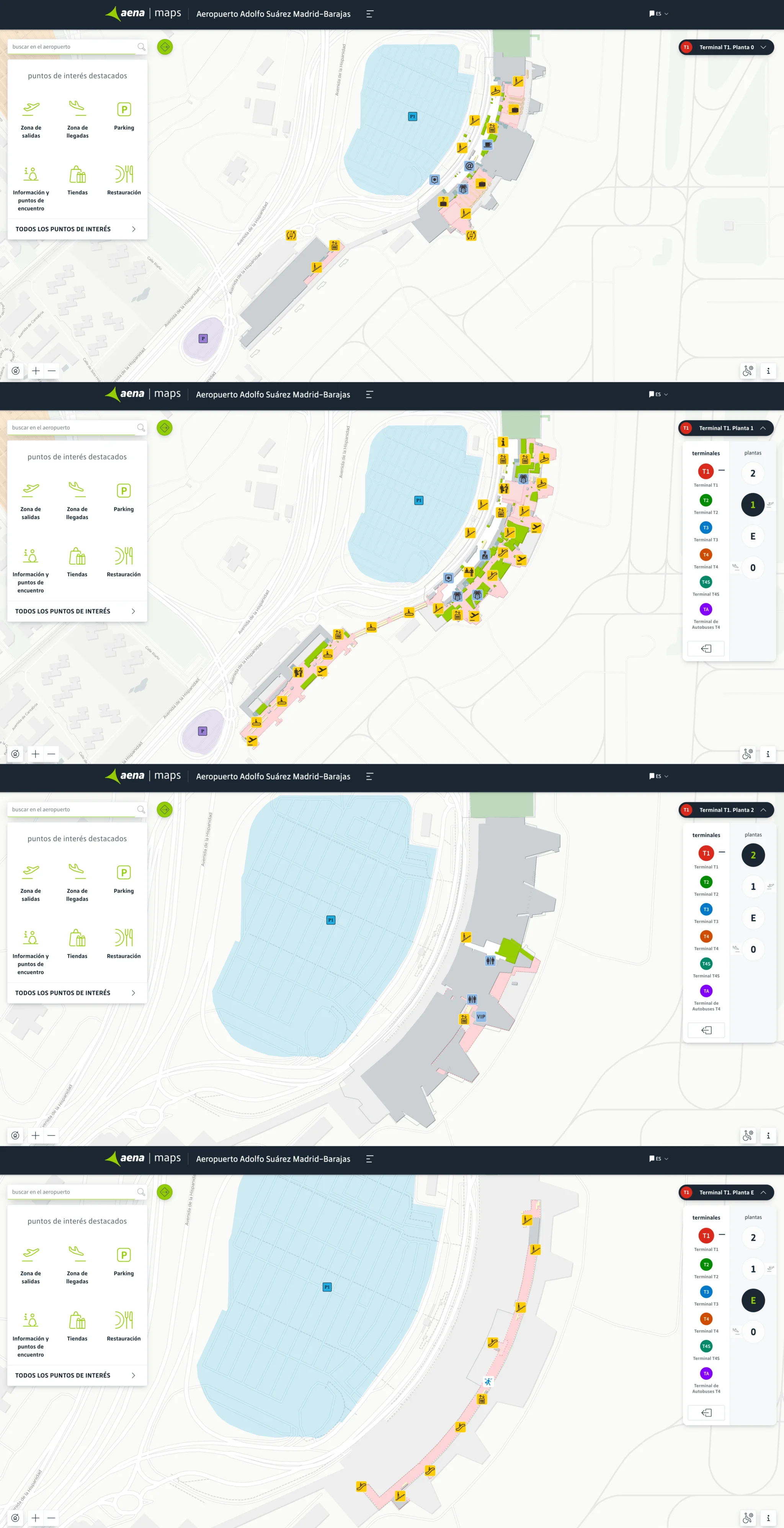This screenshot has height=1528, width=784.
Task: Collapse the Terminal T1. Planta 2 selector
Action: 726,810
